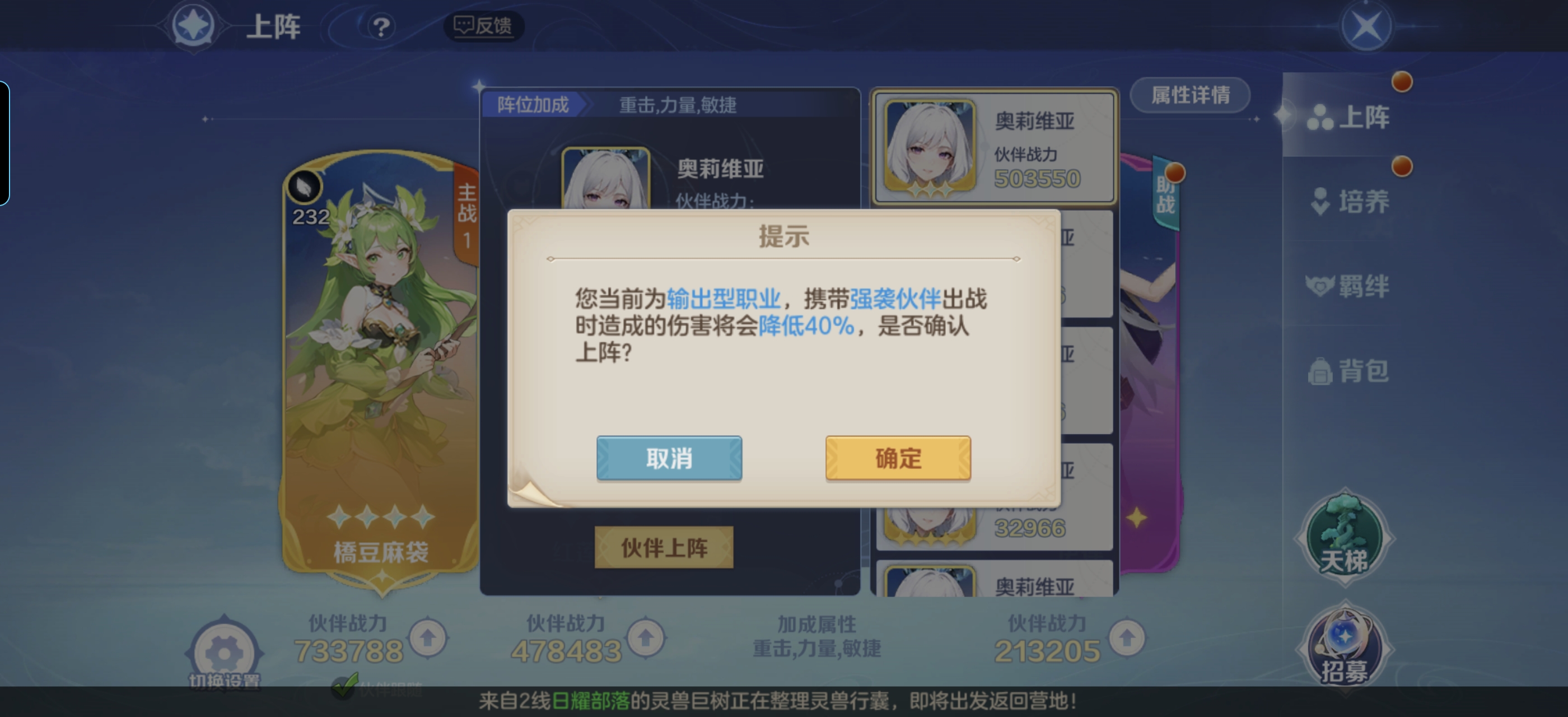The image size is (1568, 717).
Task: Click upgrade arrow next to 213205
Action: tap(1126, 639)
